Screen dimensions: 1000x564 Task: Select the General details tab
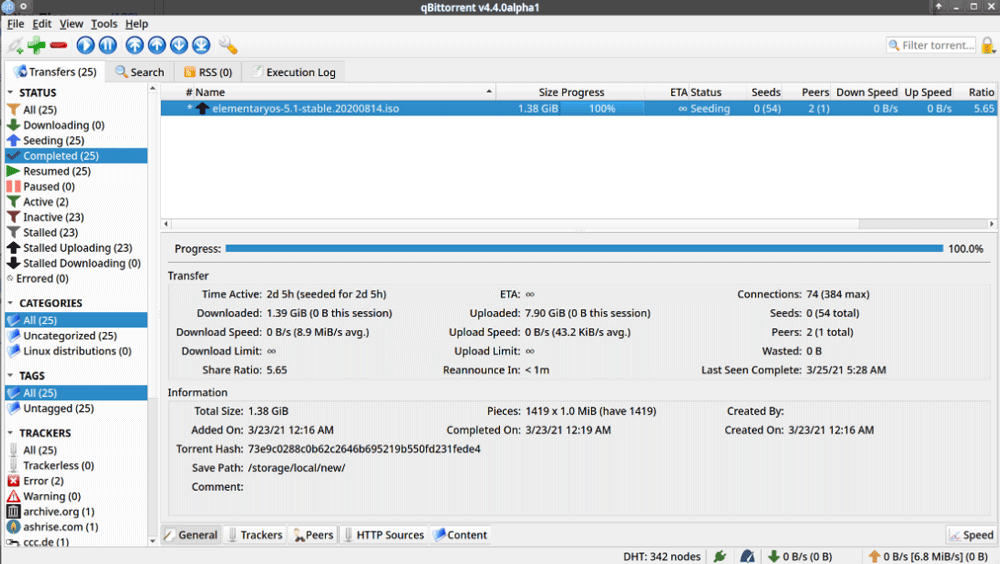(x=191, y=535)
